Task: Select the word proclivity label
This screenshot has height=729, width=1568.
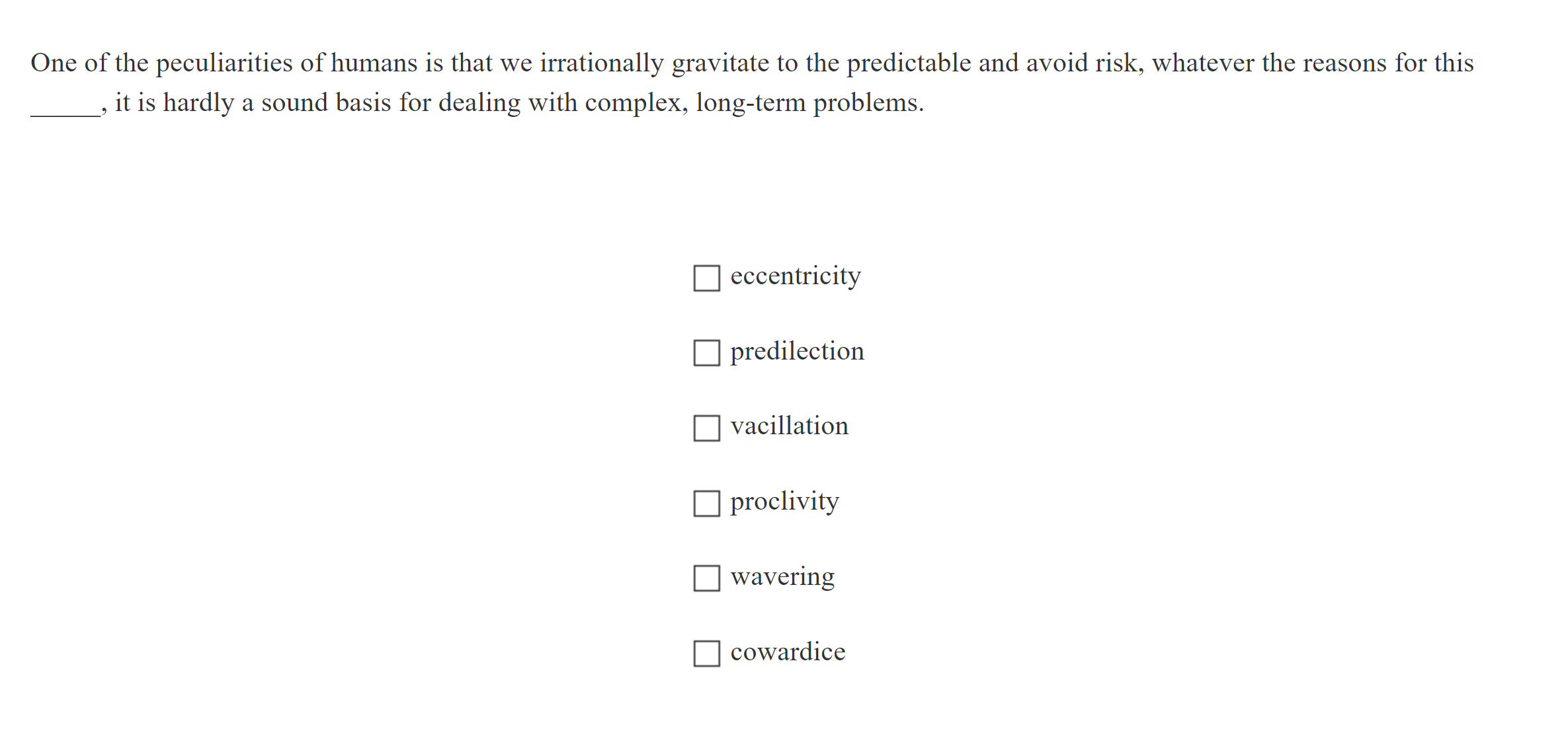Action: pyautogui.click(x=784, y=502)
